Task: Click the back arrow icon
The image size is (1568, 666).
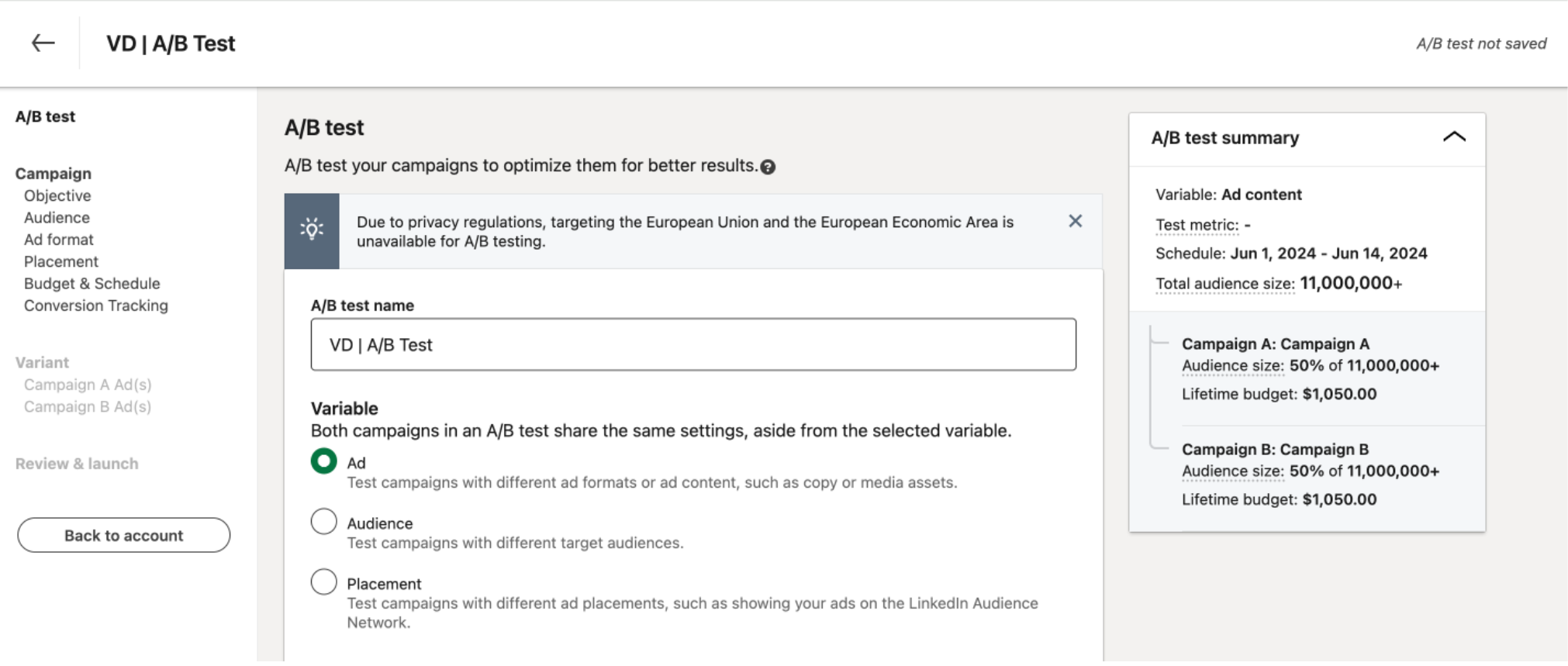Action: click(x=43, y=43)
